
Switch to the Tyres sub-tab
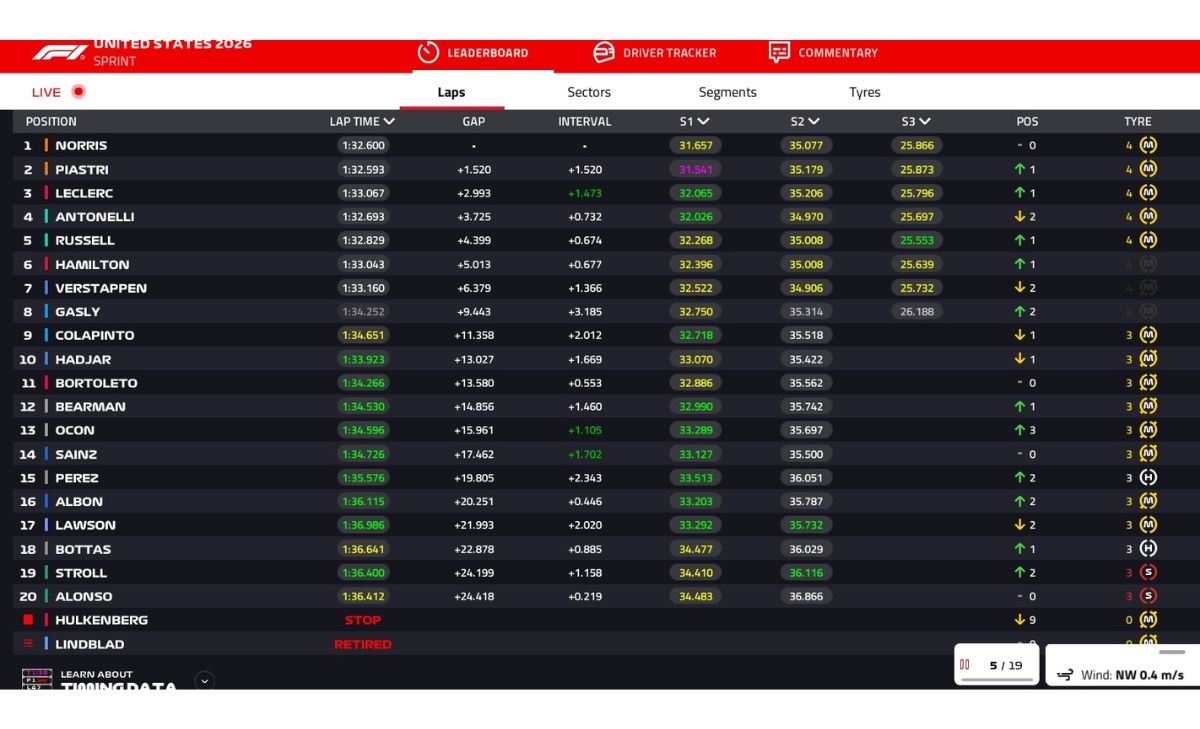pos(865,92)
